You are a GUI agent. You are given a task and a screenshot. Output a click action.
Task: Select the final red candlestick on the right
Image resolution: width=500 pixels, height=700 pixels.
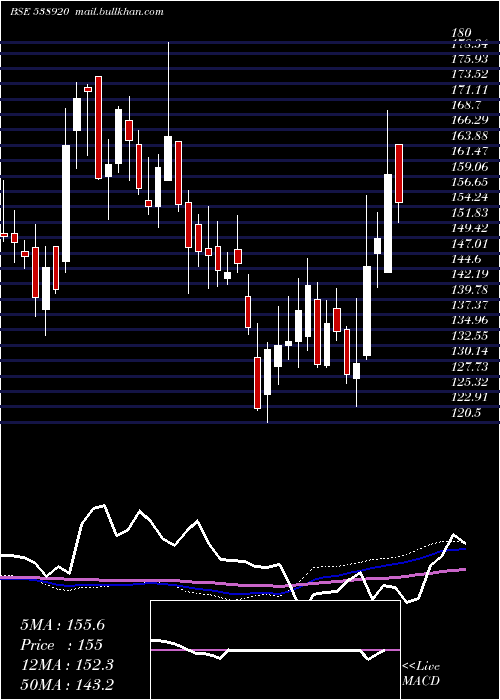(399, 174)
